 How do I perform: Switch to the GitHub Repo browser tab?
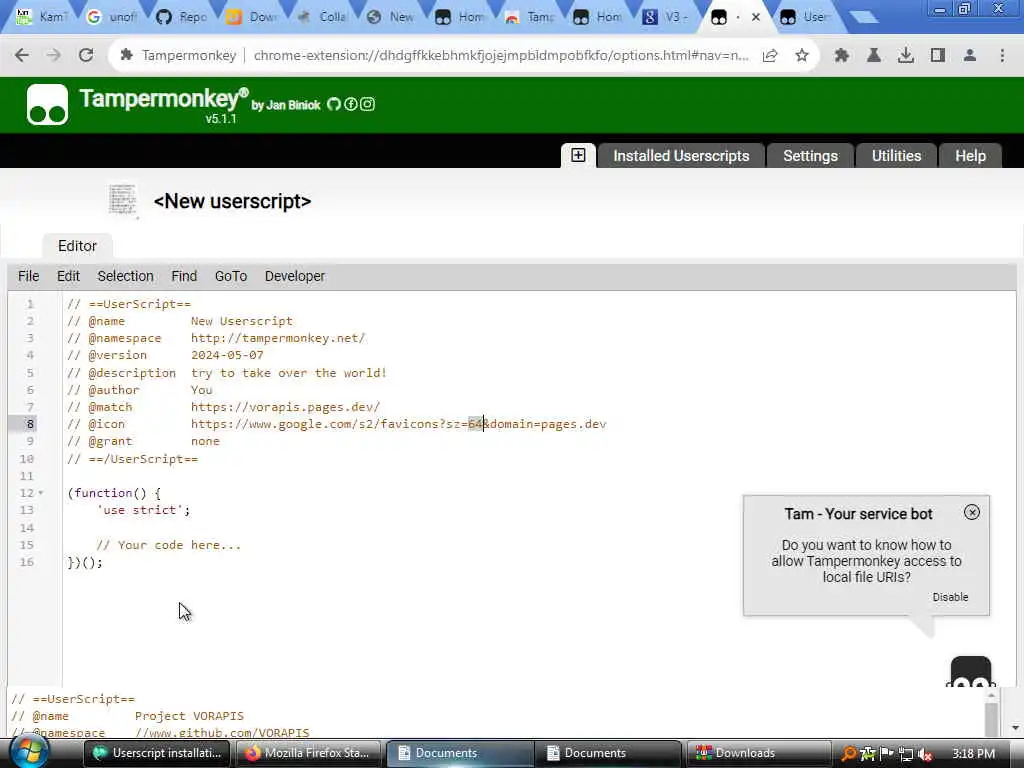click(x=182, y=17)
